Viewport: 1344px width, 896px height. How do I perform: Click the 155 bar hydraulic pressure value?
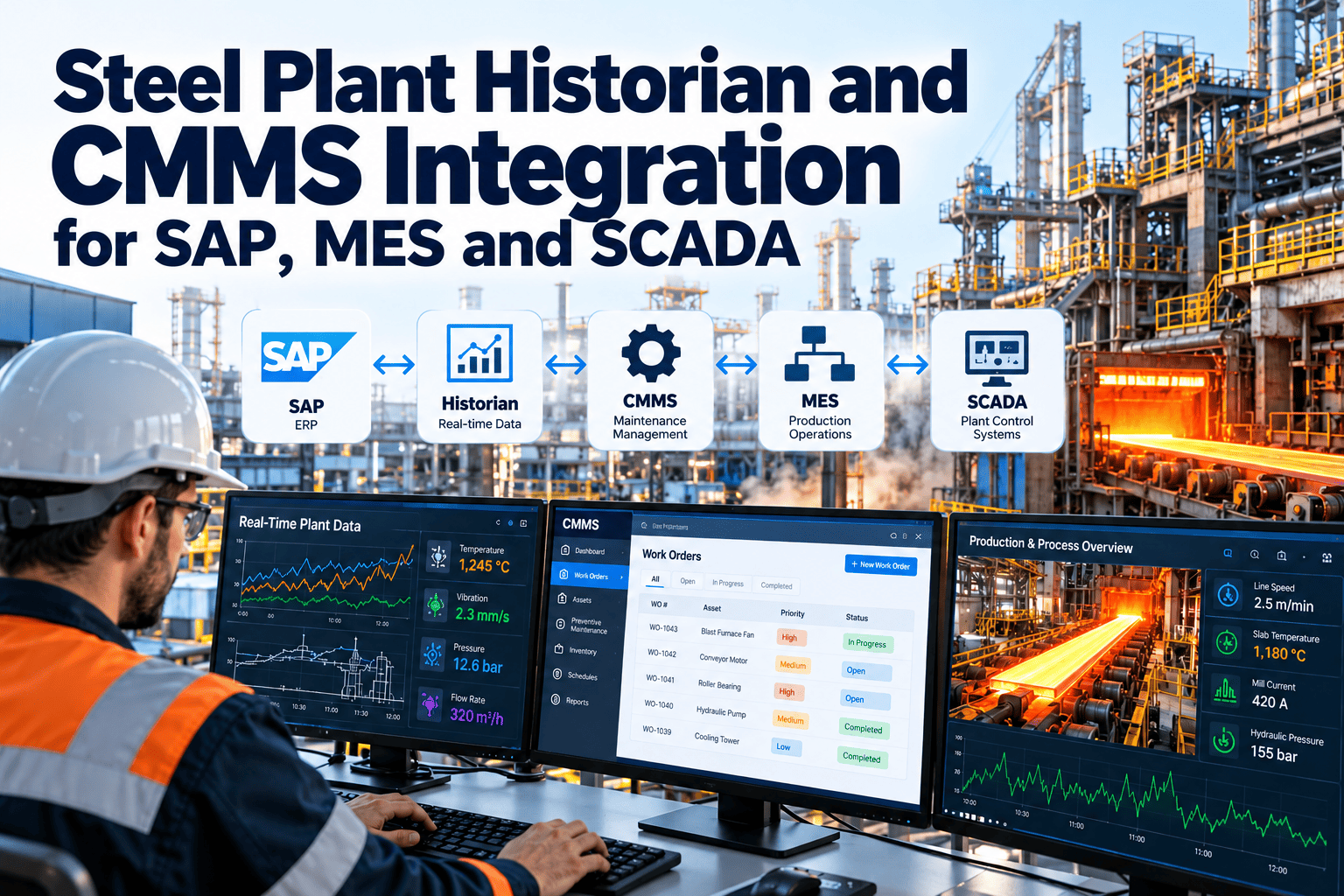pyautogui.click(x=1273, y=753)
